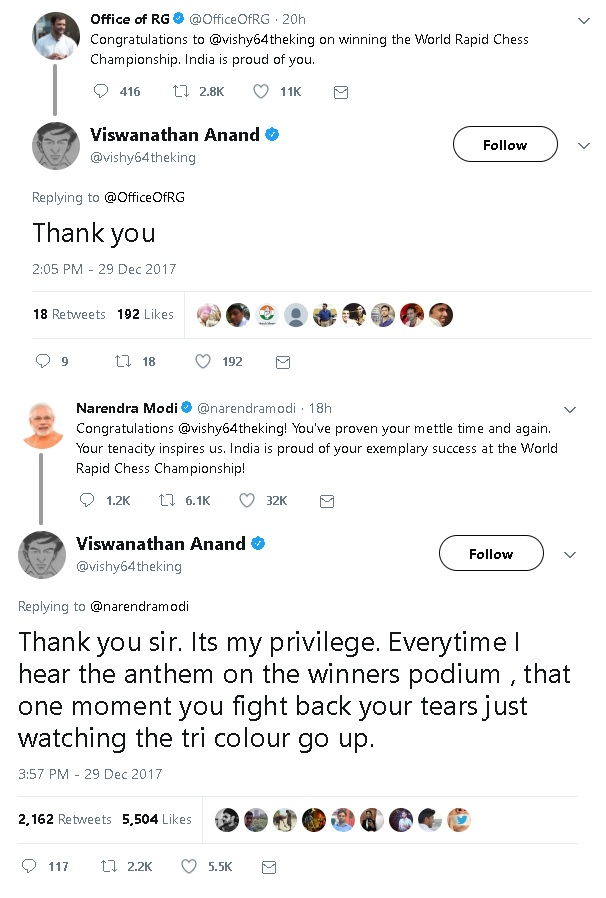Screen dimensions: 606x898
Task: Show the 5,504 Likes list
Action: [x=156, y=819]
